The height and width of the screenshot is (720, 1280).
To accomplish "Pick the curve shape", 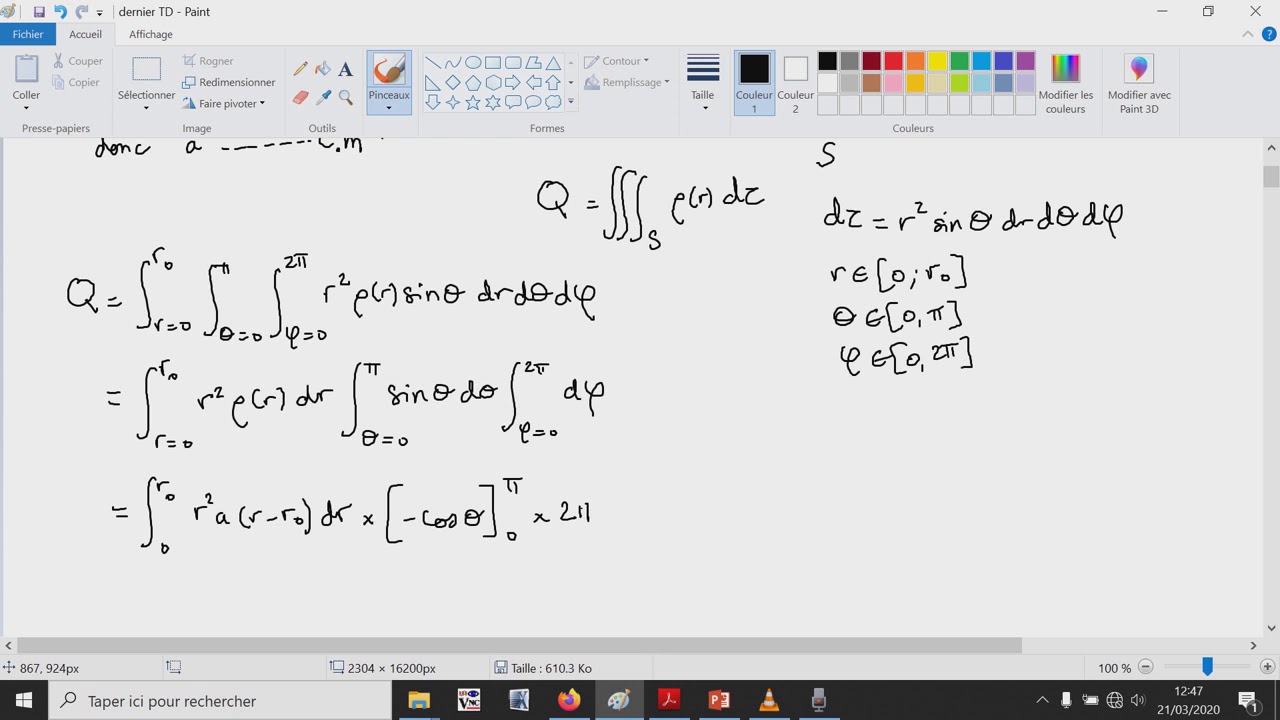I will coord(453,63).
